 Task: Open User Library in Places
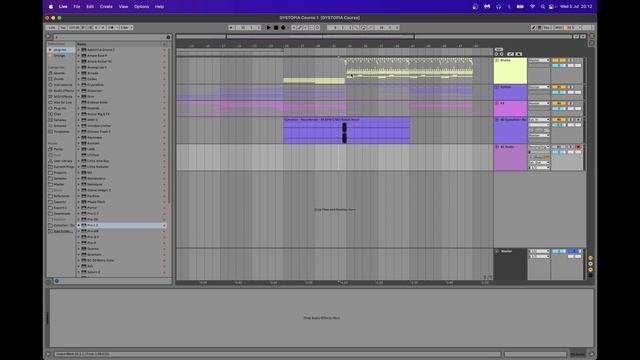(x=60, y=161)
